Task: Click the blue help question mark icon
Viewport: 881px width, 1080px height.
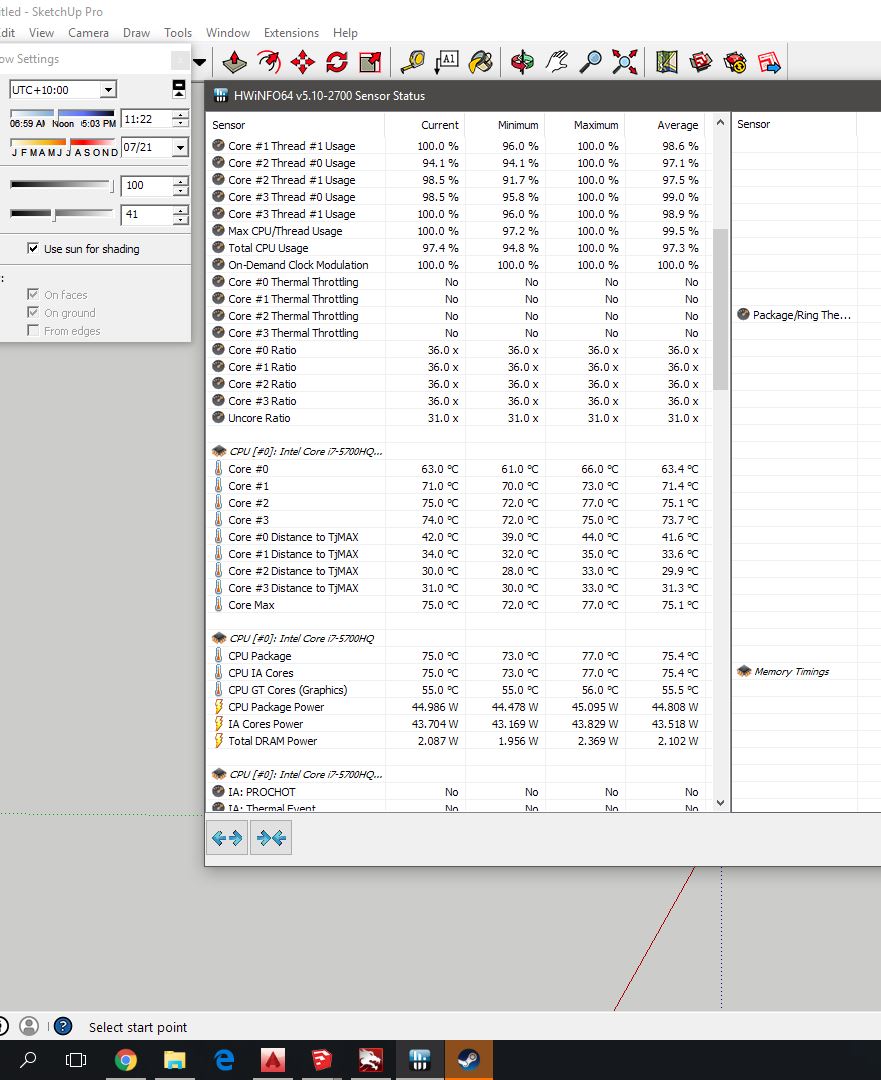Action: point(63,1026)
